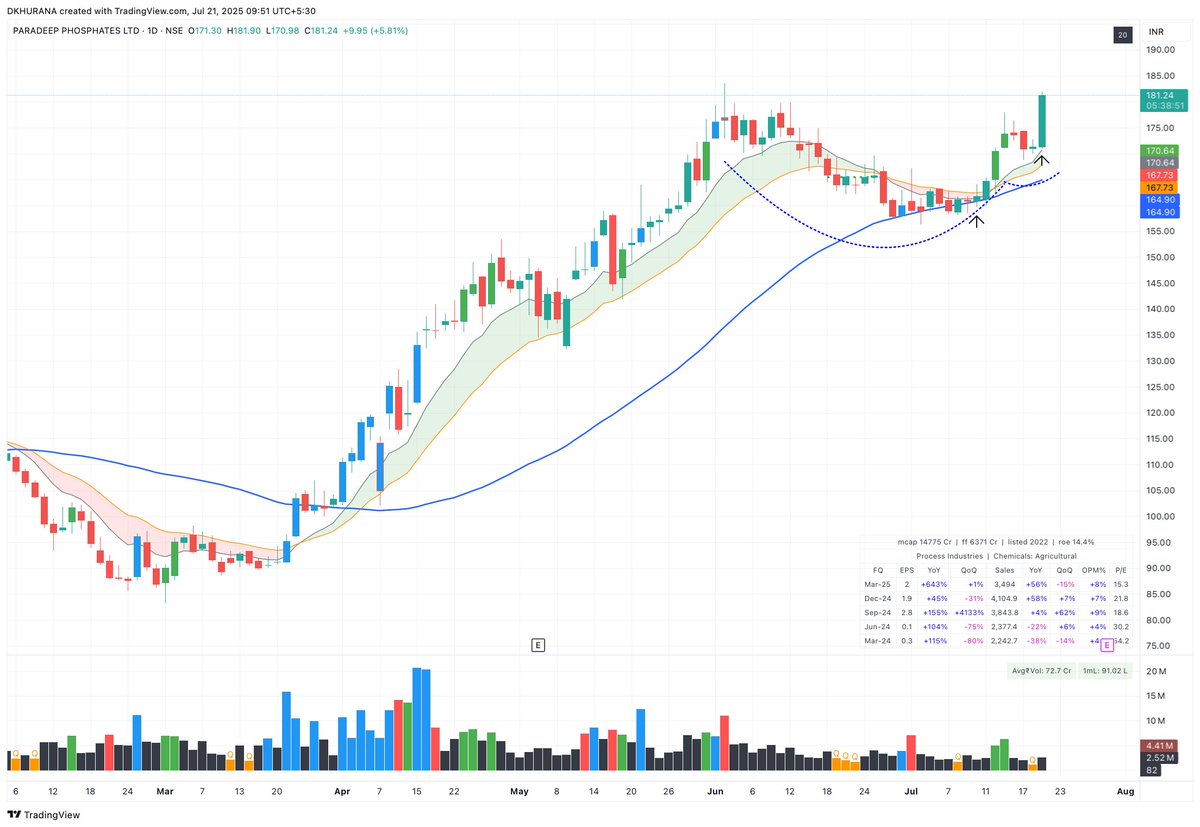Click the Jul month label on time axis
This screenshot has width=1200, height=827.
click(x=911, y=791)
